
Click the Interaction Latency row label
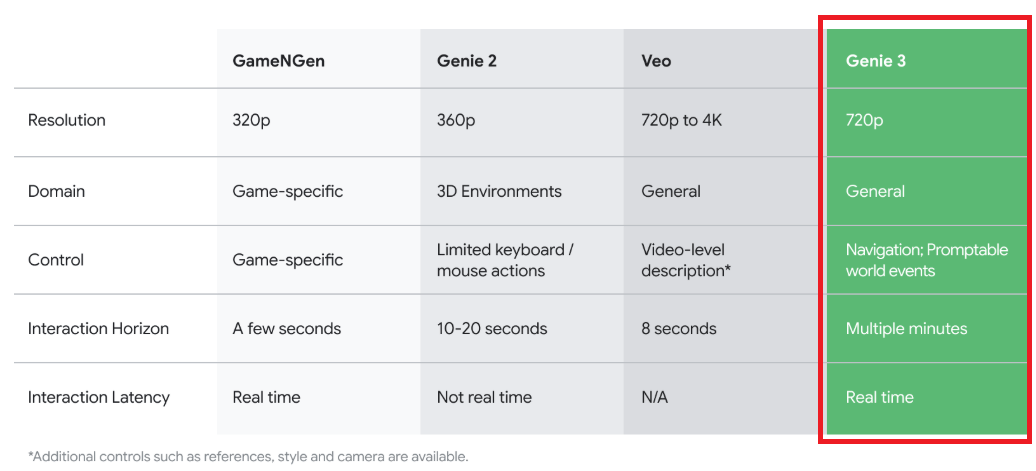pyautogui.click(x=98, y=397)
